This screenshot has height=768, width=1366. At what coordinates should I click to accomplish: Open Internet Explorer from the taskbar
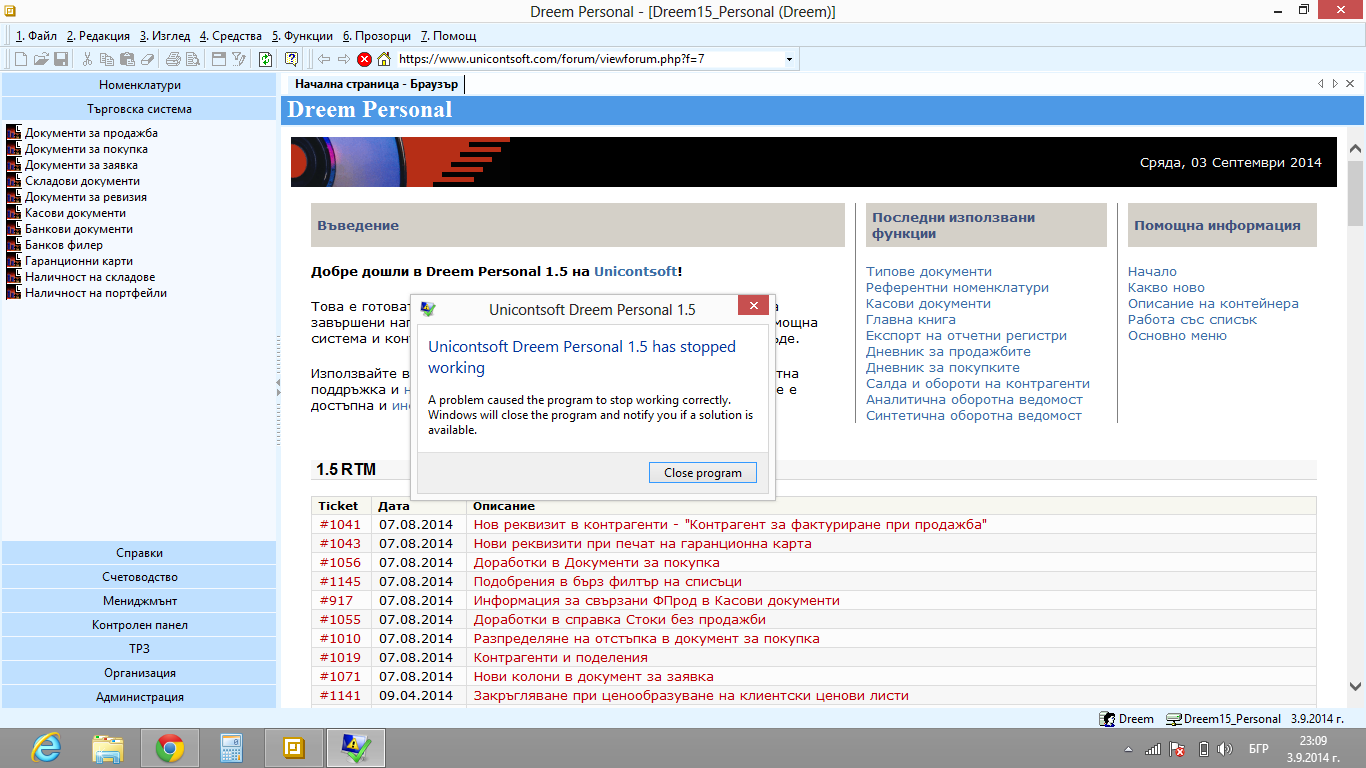point(46,748)
